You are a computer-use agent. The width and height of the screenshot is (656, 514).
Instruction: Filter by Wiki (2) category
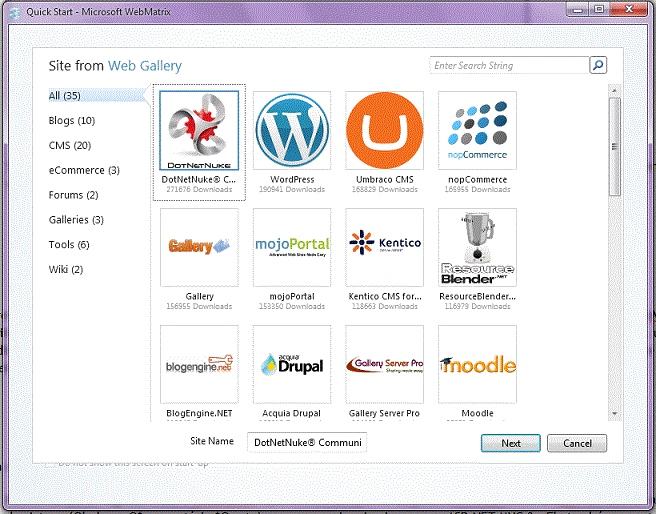coord(66,269)
